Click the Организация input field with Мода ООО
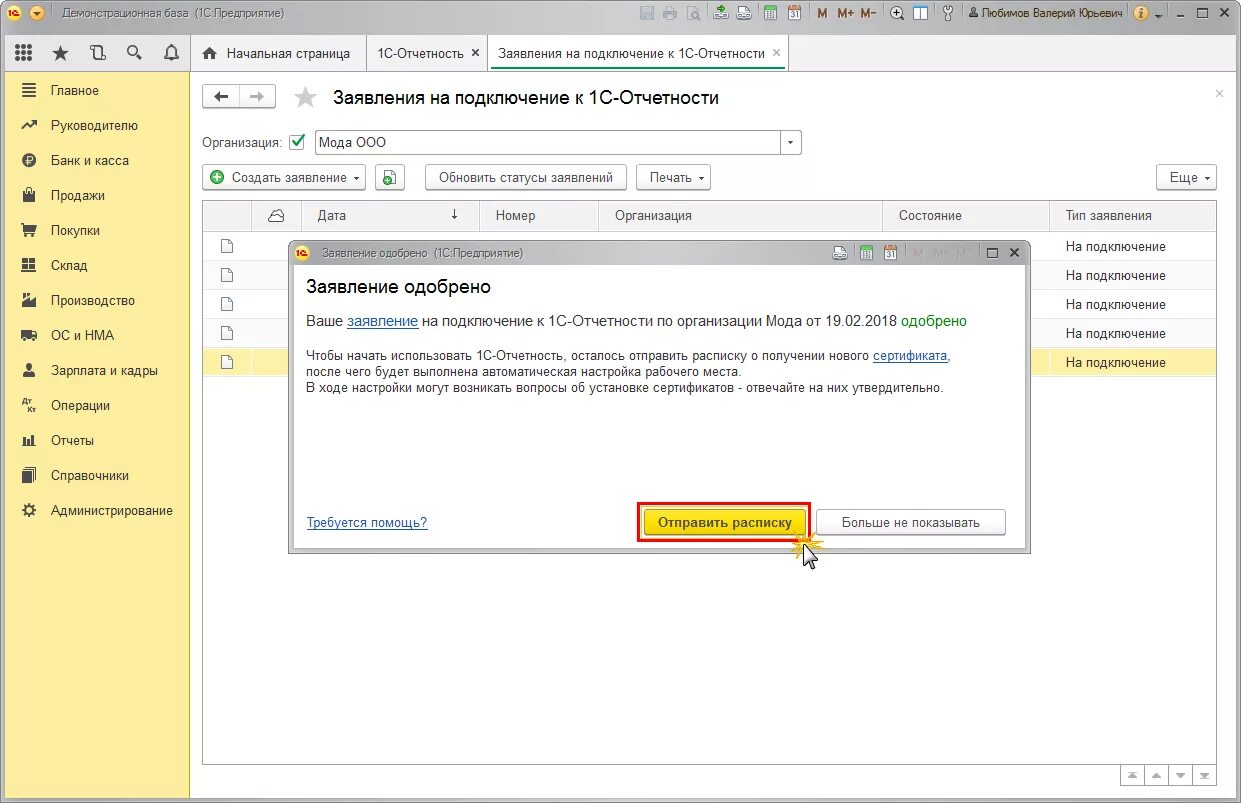The height and width of the screenshot is (803, 1241). [547, 142]
